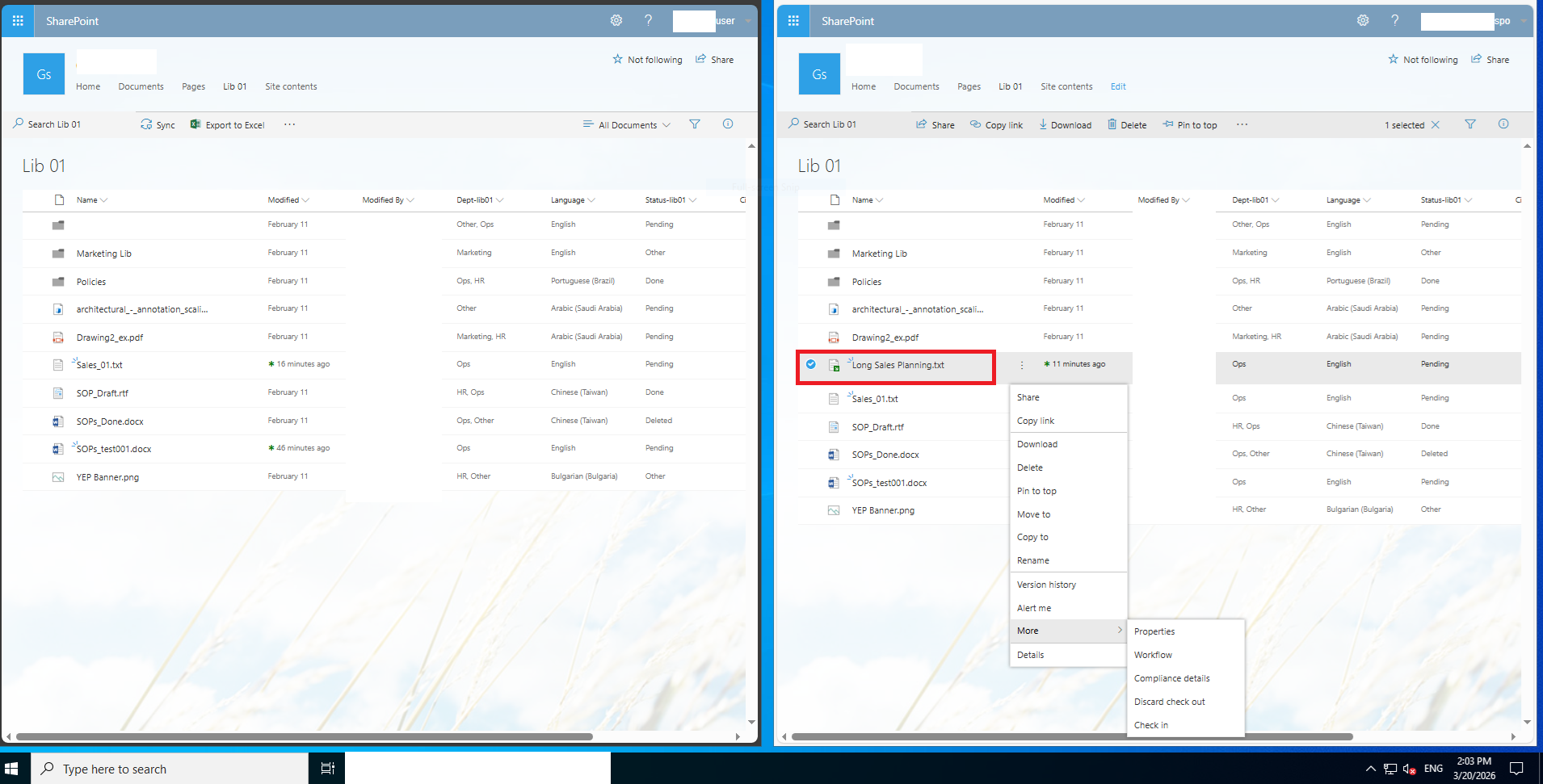The width and height of the screenshot is (1543, 784).
Task: Open app launcher in right SharePoint window
Action: tap(793, 21)
